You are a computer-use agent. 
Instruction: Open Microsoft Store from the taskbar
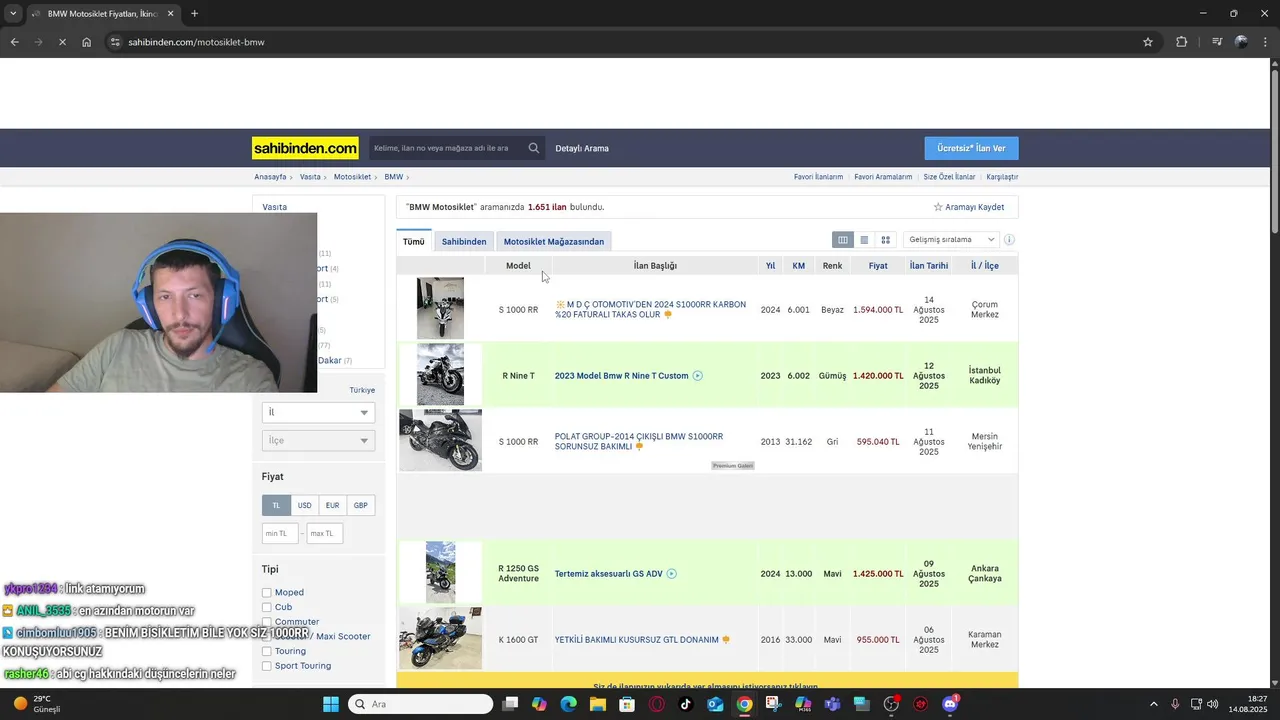coord(627,704)
